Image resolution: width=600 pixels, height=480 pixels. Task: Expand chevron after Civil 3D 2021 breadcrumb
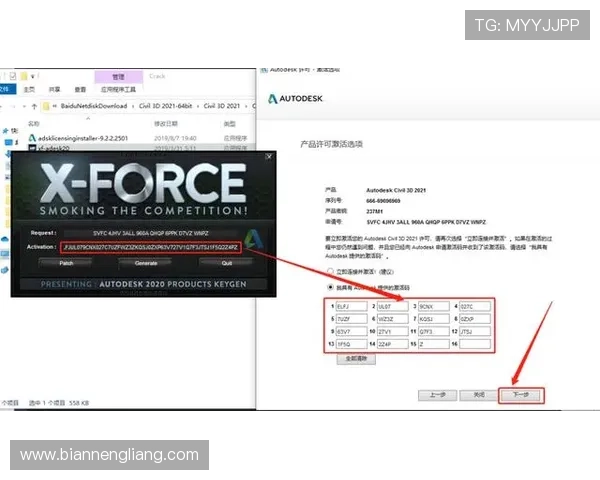[246, 106]
